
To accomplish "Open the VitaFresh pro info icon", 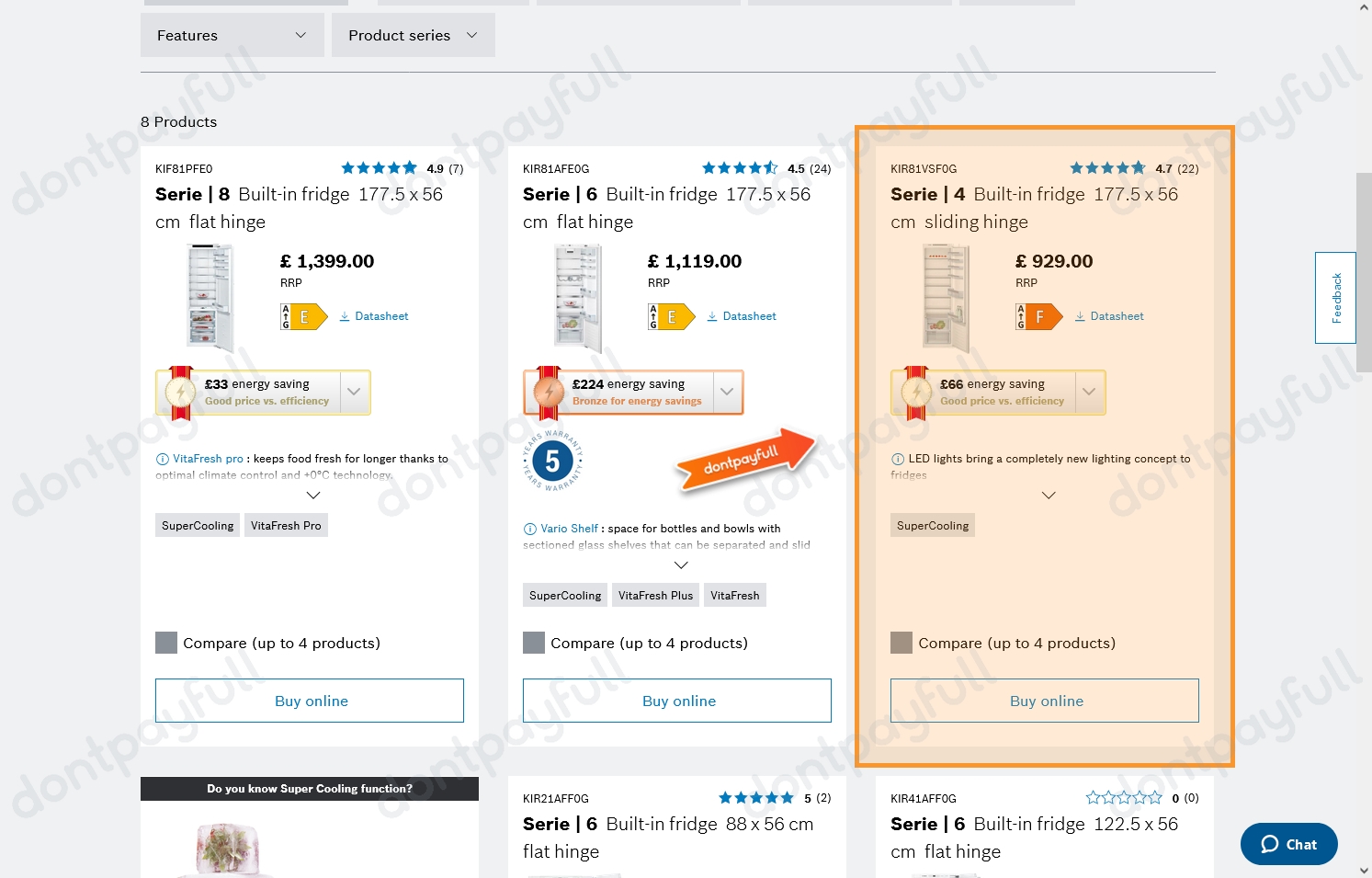I will pyautogui.click(x=163, y=459).
